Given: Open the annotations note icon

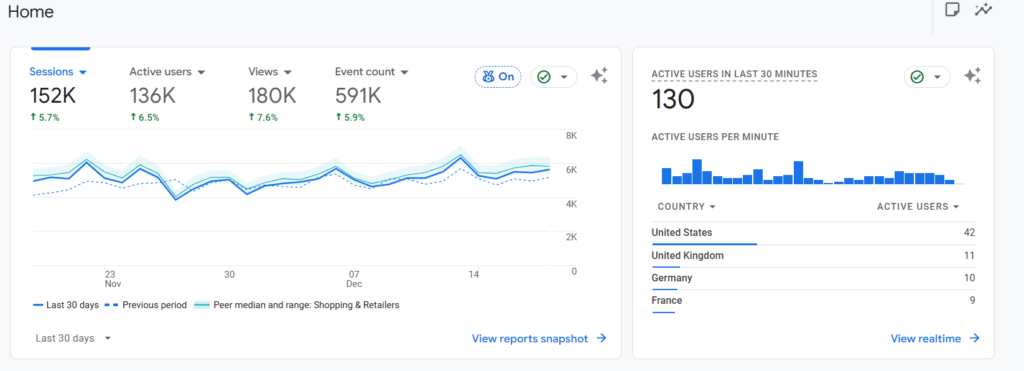Looking at the screenshot, I should click(x=952, y=10).
